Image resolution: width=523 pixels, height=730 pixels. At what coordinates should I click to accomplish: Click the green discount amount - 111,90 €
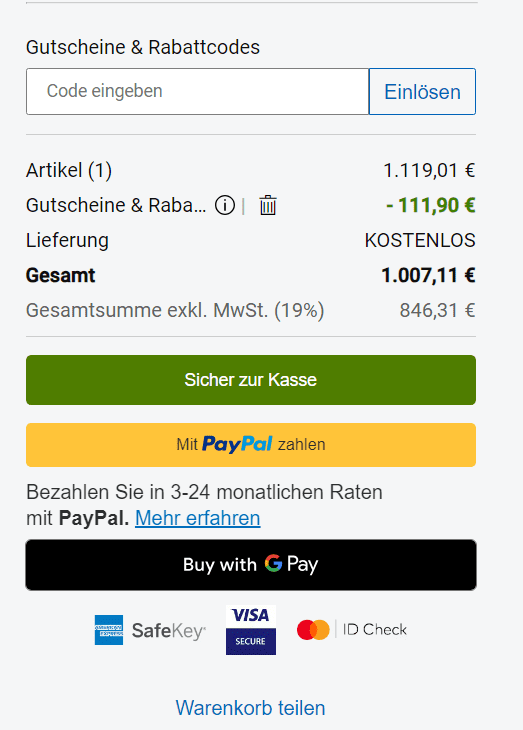(431, 205)
